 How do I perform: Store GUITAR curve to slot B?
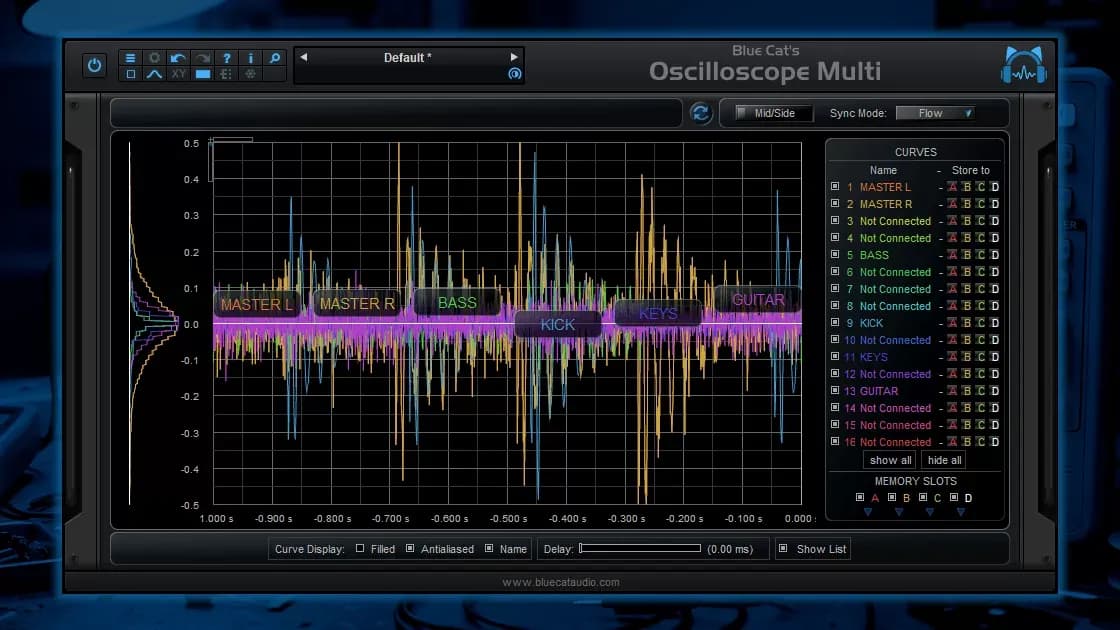[x=966, y=391]
